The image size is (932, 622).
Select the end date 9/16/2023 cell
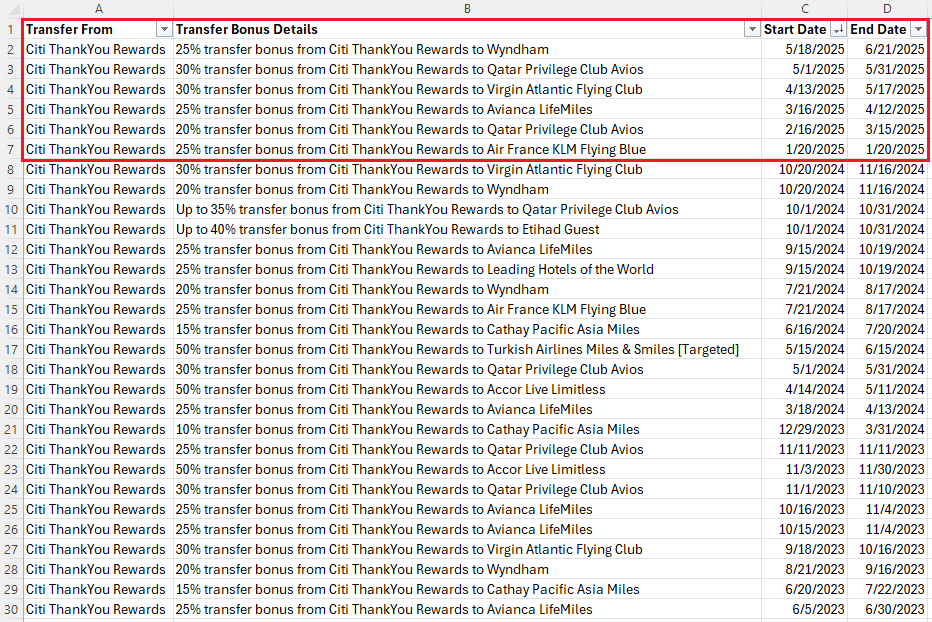tap(887, 570)
